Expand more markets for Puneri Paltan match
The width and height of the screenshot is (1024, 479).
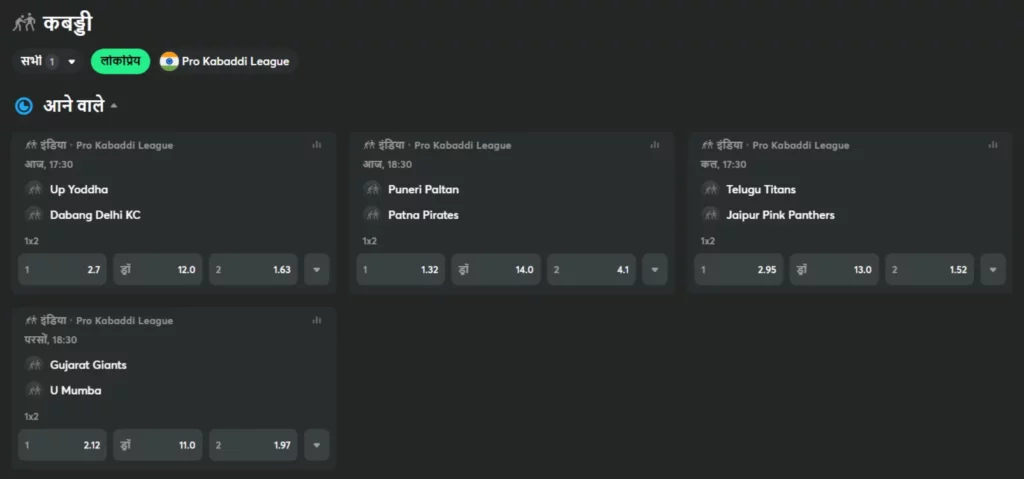(655, 270)
